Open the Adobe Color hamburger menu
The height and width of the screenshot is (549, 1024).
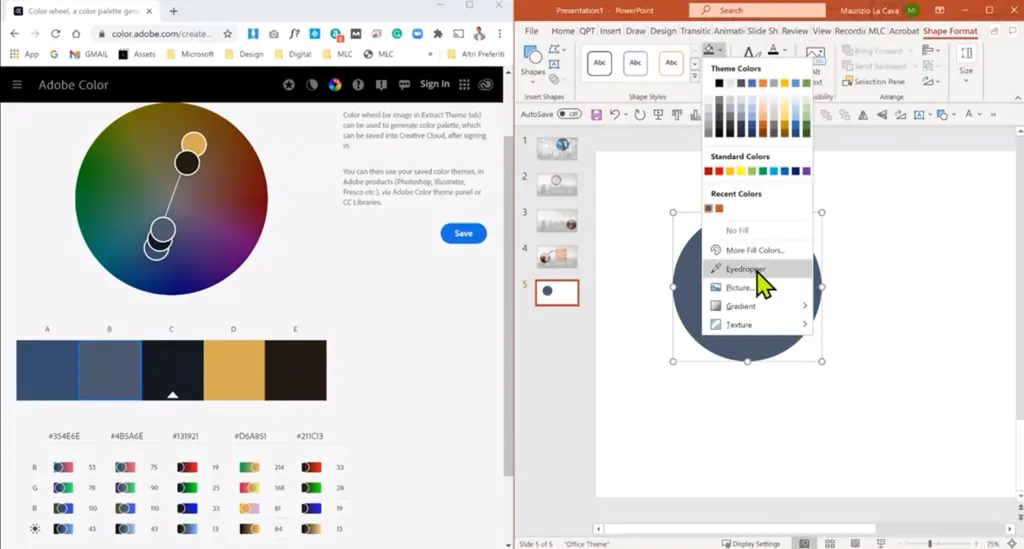coord(17,85)
